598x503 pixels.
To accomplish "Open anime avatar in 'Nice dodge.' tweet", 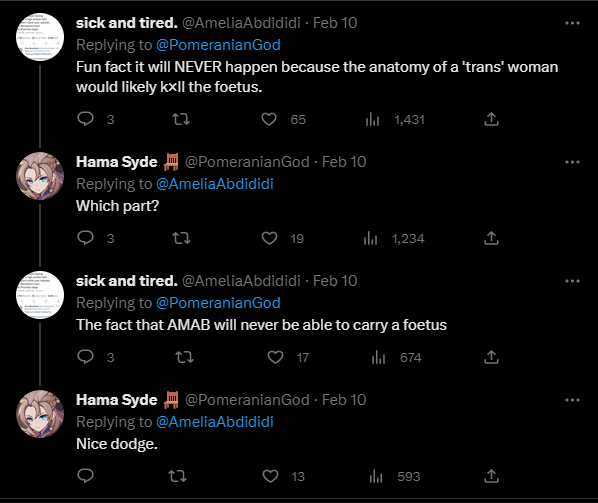I will click(40, 414).
